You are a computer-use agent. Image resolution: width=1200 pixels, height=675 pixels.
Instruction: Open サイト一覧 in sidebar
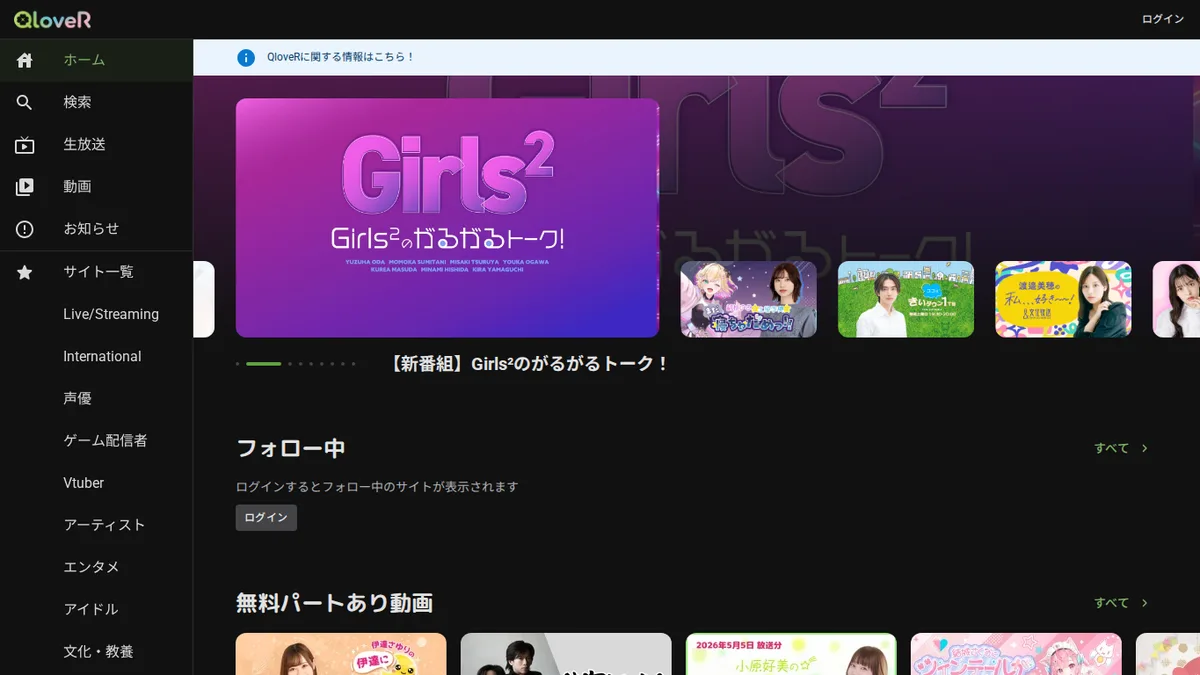tap(96, 271)
